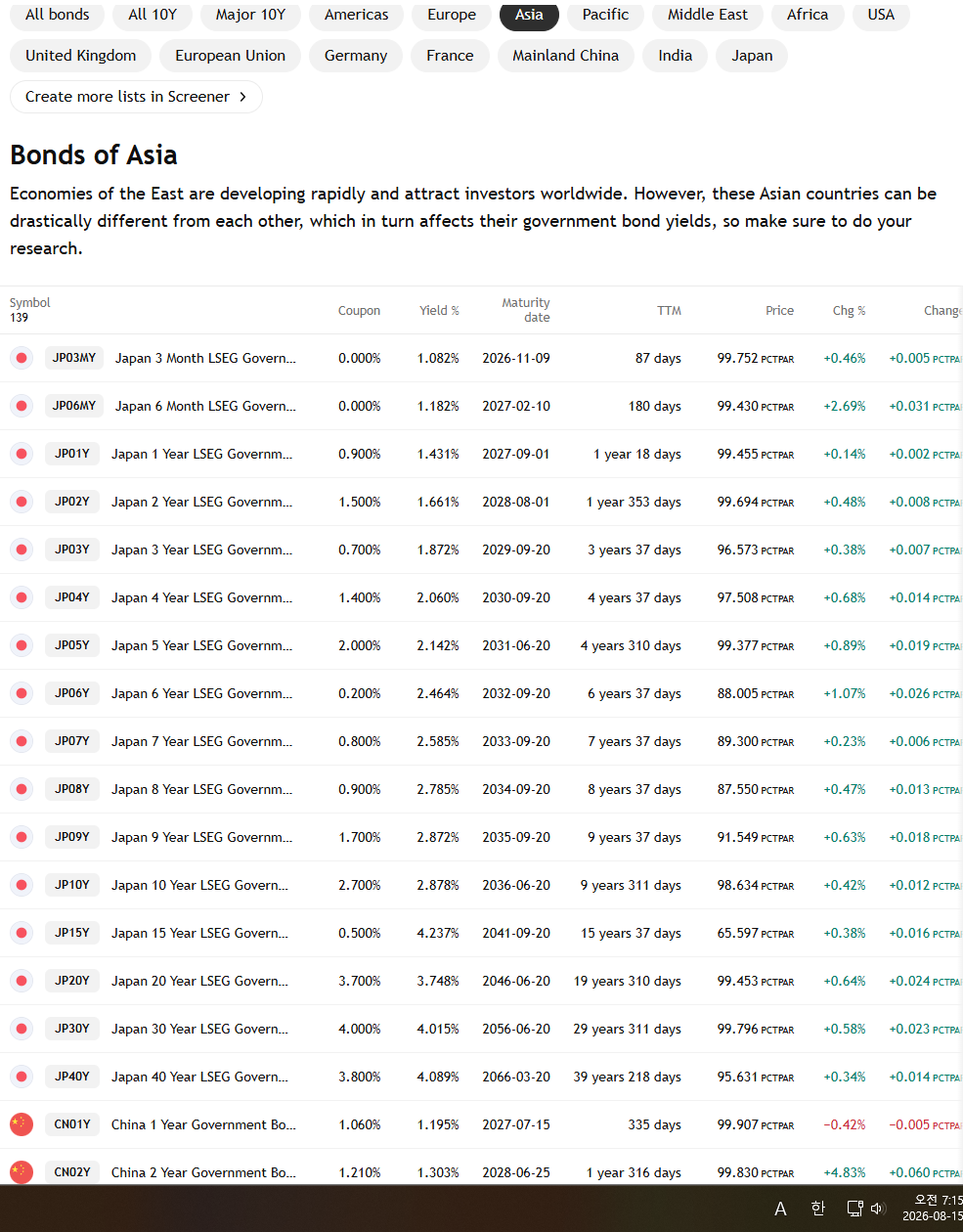
Task: Open the JP05Y symbol tag
Action: [x=72, y=645]
